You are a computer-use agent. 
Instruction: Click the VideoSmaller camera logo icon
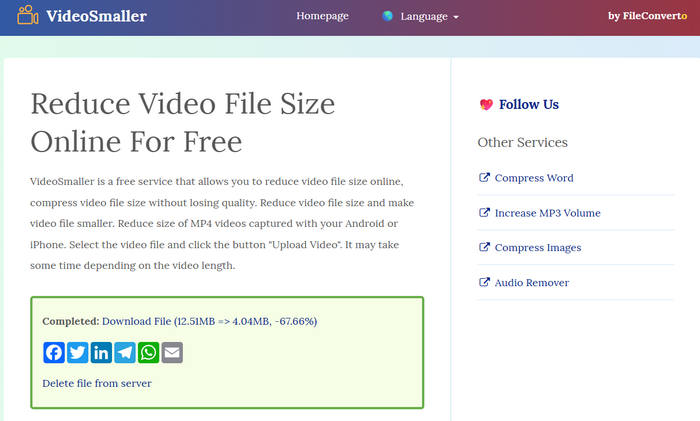[28, 15]
